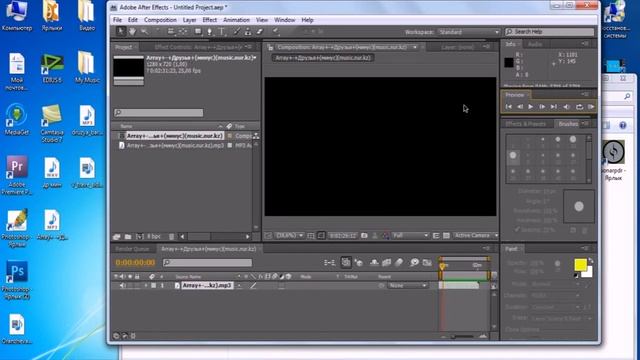Mute audio in Preview panel

coord(567,107)
